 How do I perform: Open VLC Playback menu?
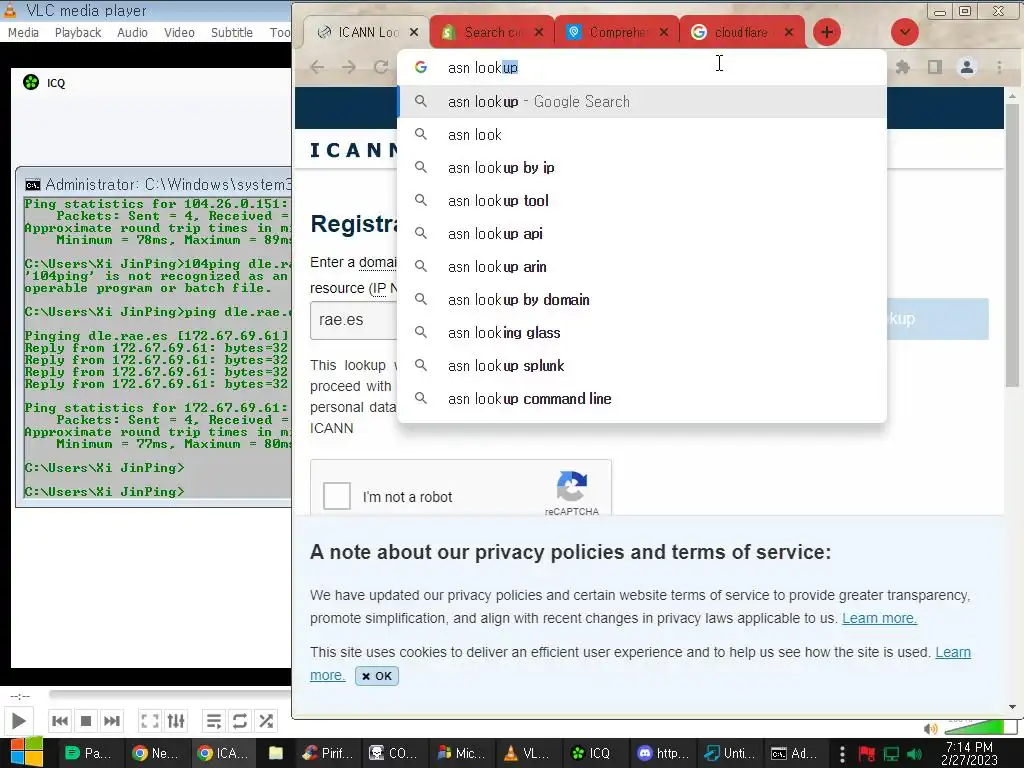(x=78, y=32)
